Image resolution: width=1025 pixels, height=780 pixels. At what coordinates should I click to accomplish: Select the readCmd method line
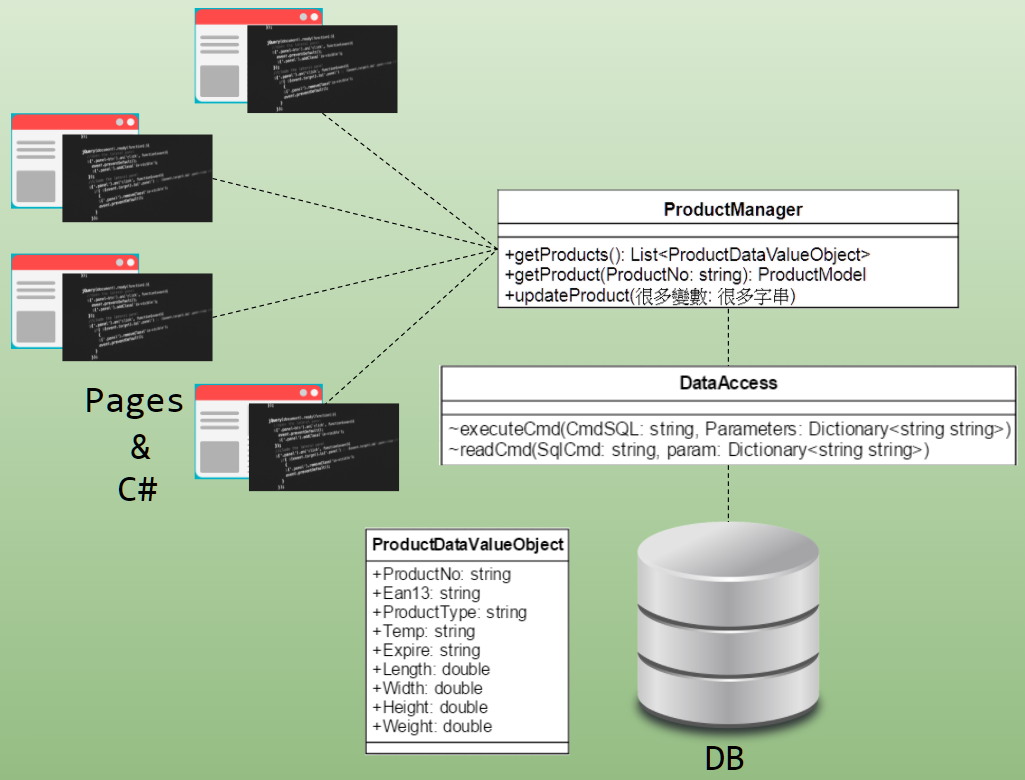coord(688,450)
